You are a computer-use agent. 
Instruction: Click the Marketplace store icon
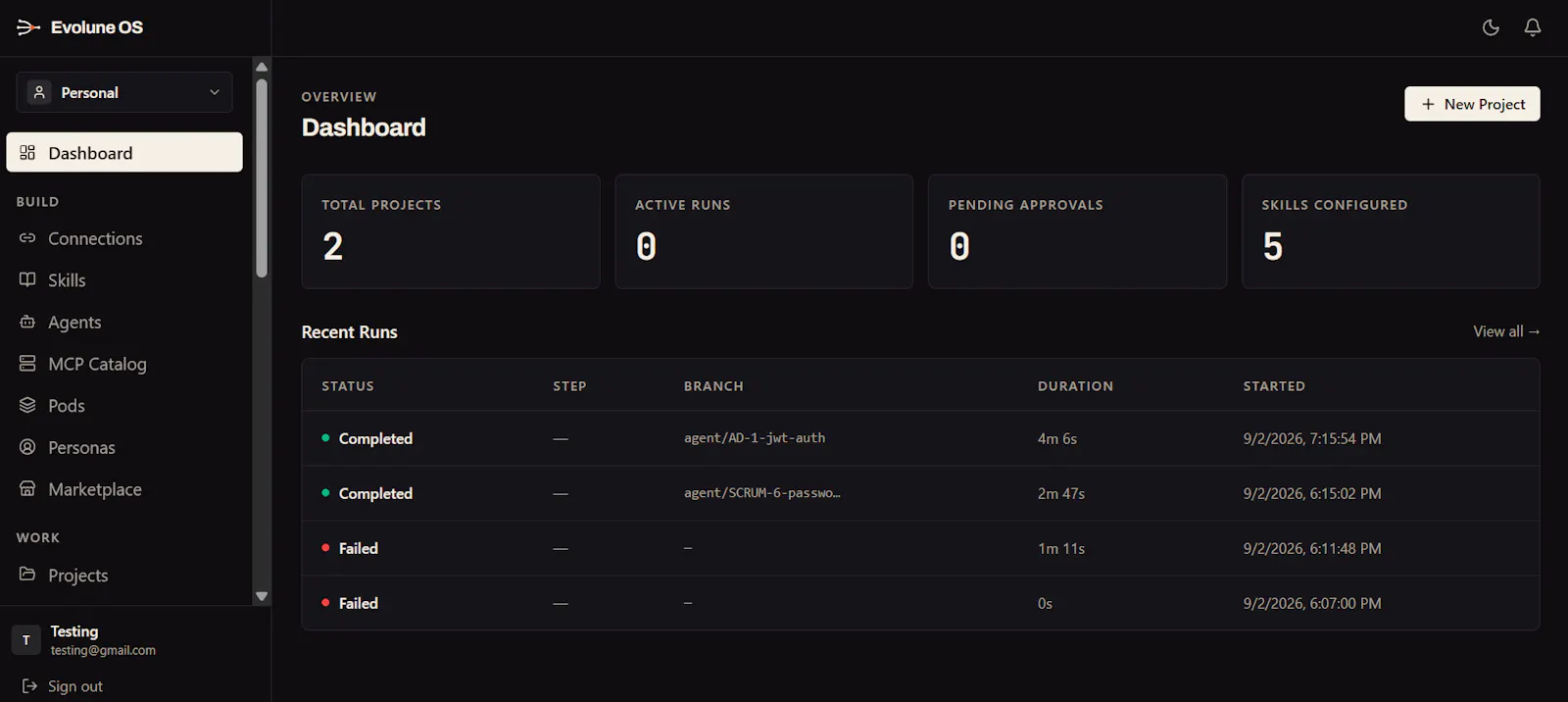(x=27, y=488)
